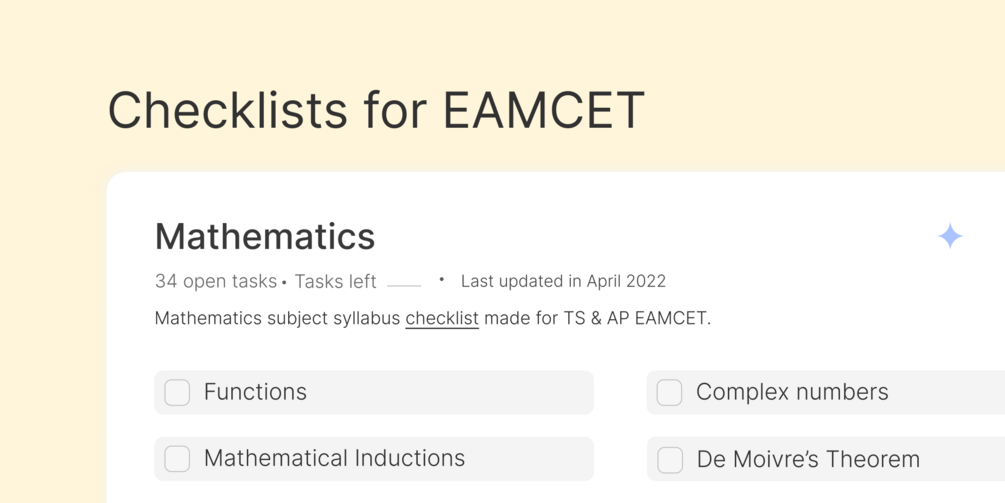Click the 34 open tasks counter
This screenshot has height=503, width=1005.
(x=215, y=281)
